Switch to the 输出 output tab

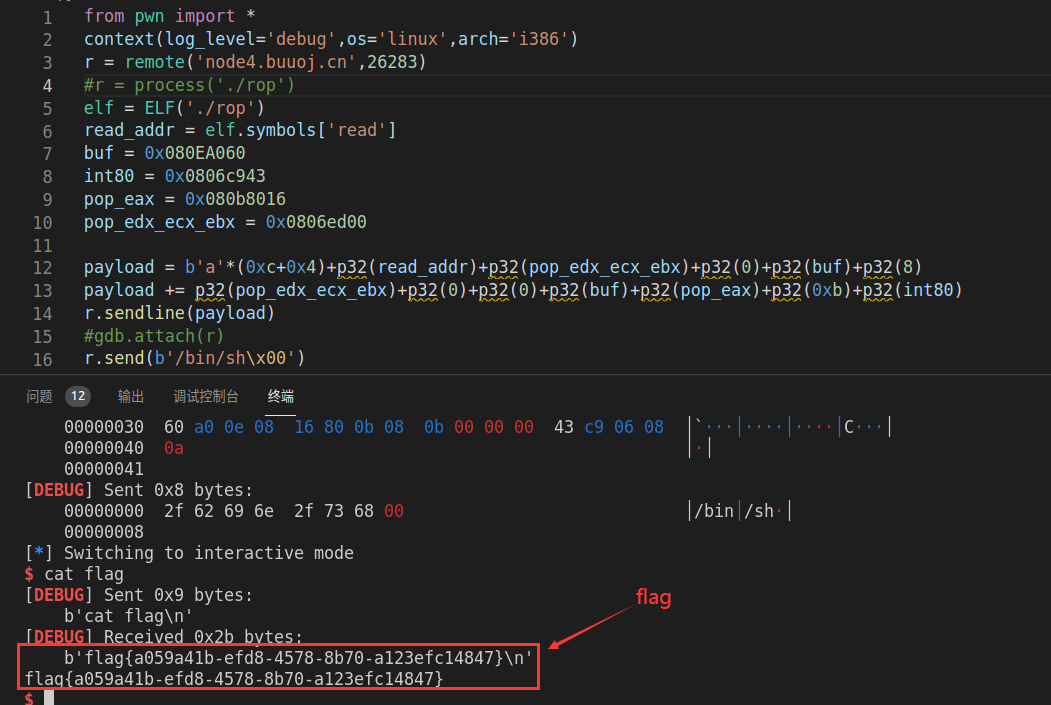[131, 397]
